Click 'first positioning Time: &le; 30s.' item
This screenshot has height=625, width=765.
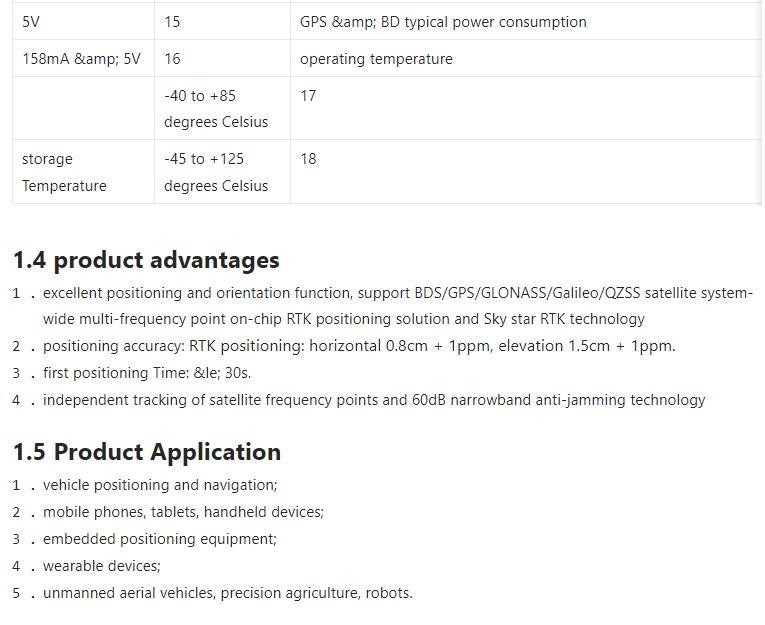tap(147, 373)
